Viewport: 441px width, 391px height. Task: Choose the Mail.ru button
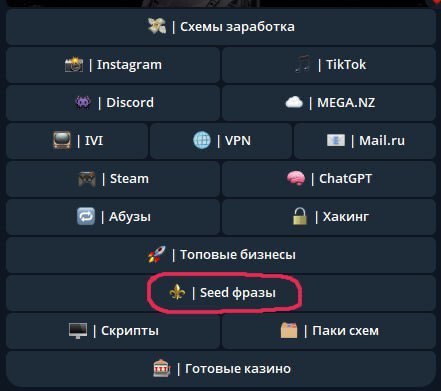coord(365,140)
